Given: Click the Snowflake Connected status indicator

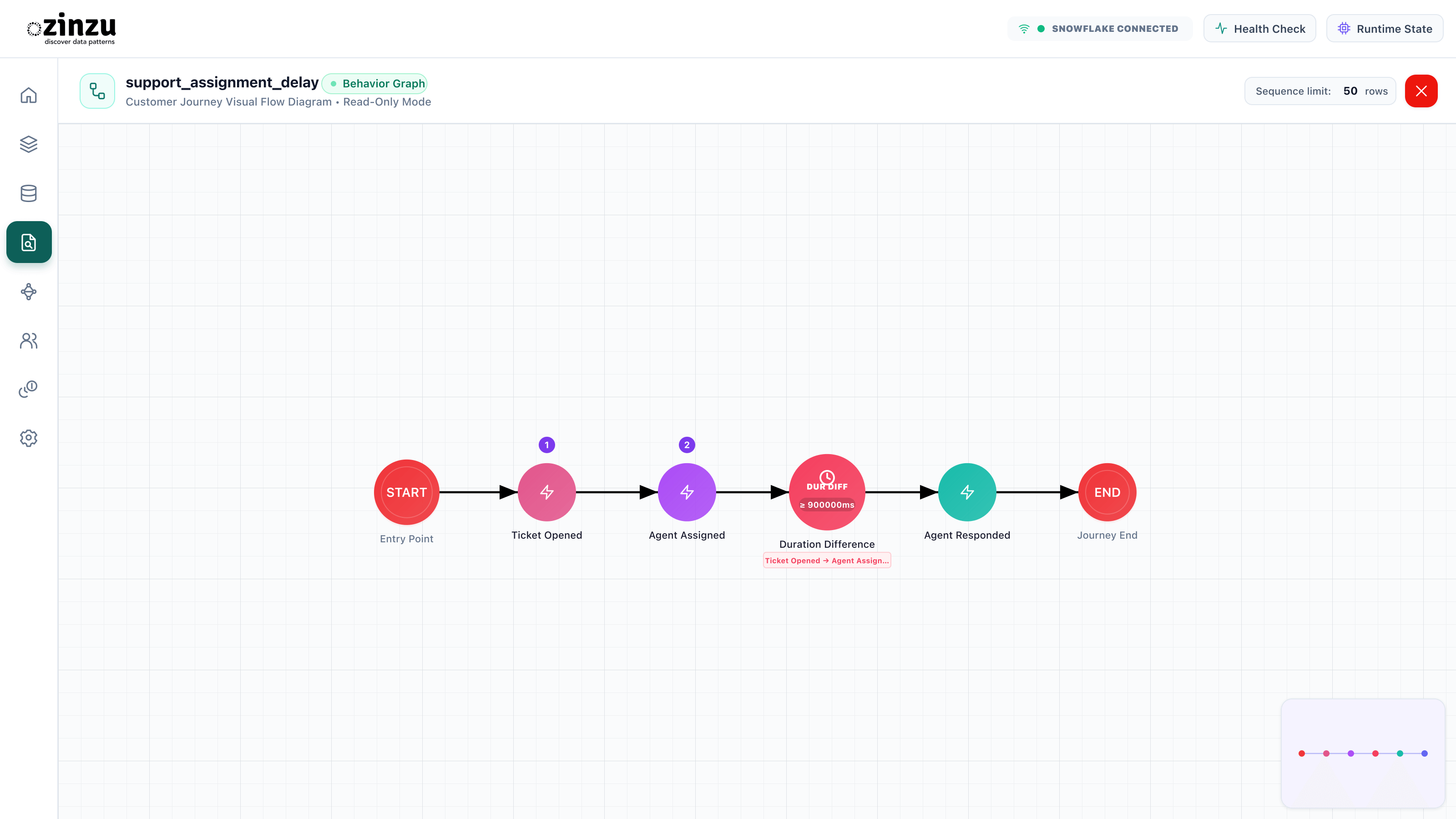Looking at the screenshot, I should (1099, 29).
